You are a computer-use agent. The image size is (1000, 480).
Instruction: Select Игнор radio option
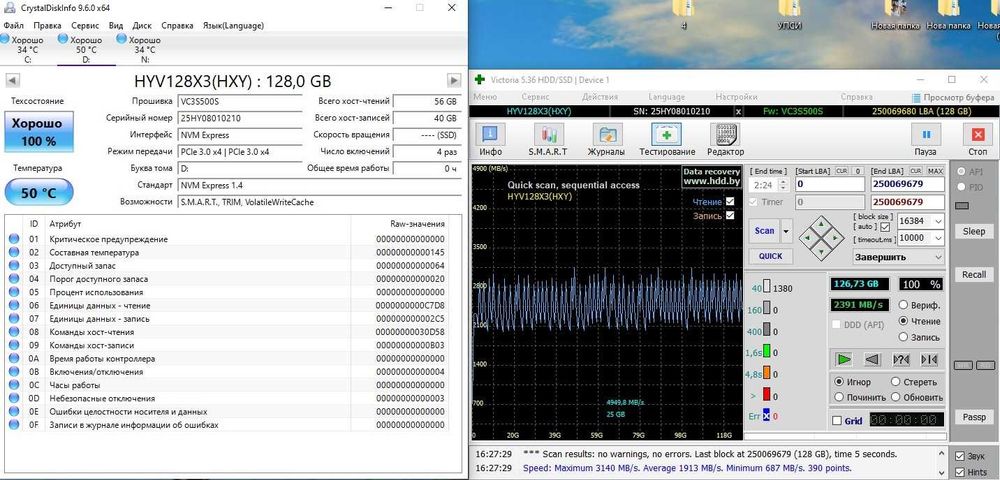point(839,382)
